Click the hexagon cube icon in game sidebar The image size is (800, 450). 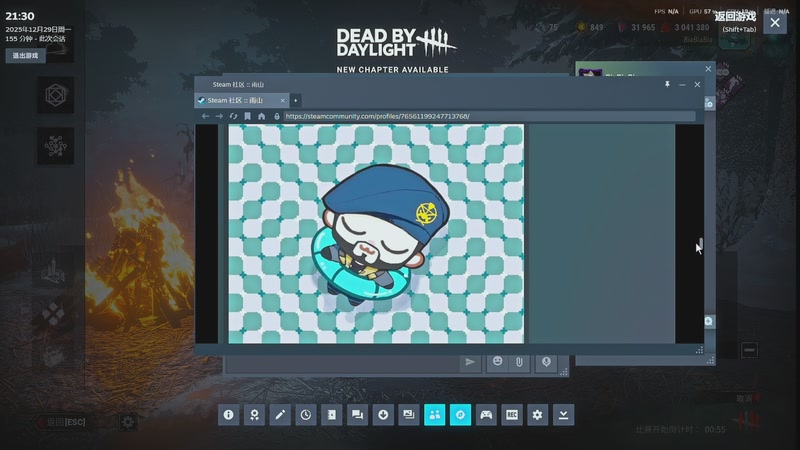click(56, 95)
